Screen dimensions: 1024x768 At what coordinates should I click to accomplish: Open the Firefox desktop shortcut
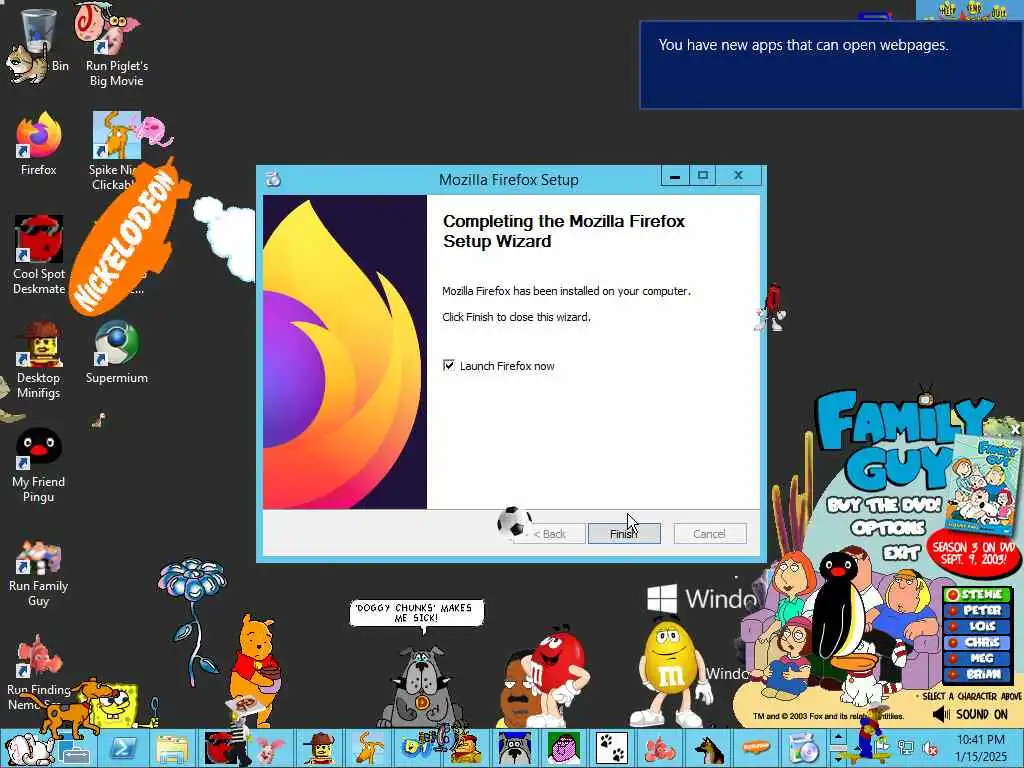[x=39, y=144]
